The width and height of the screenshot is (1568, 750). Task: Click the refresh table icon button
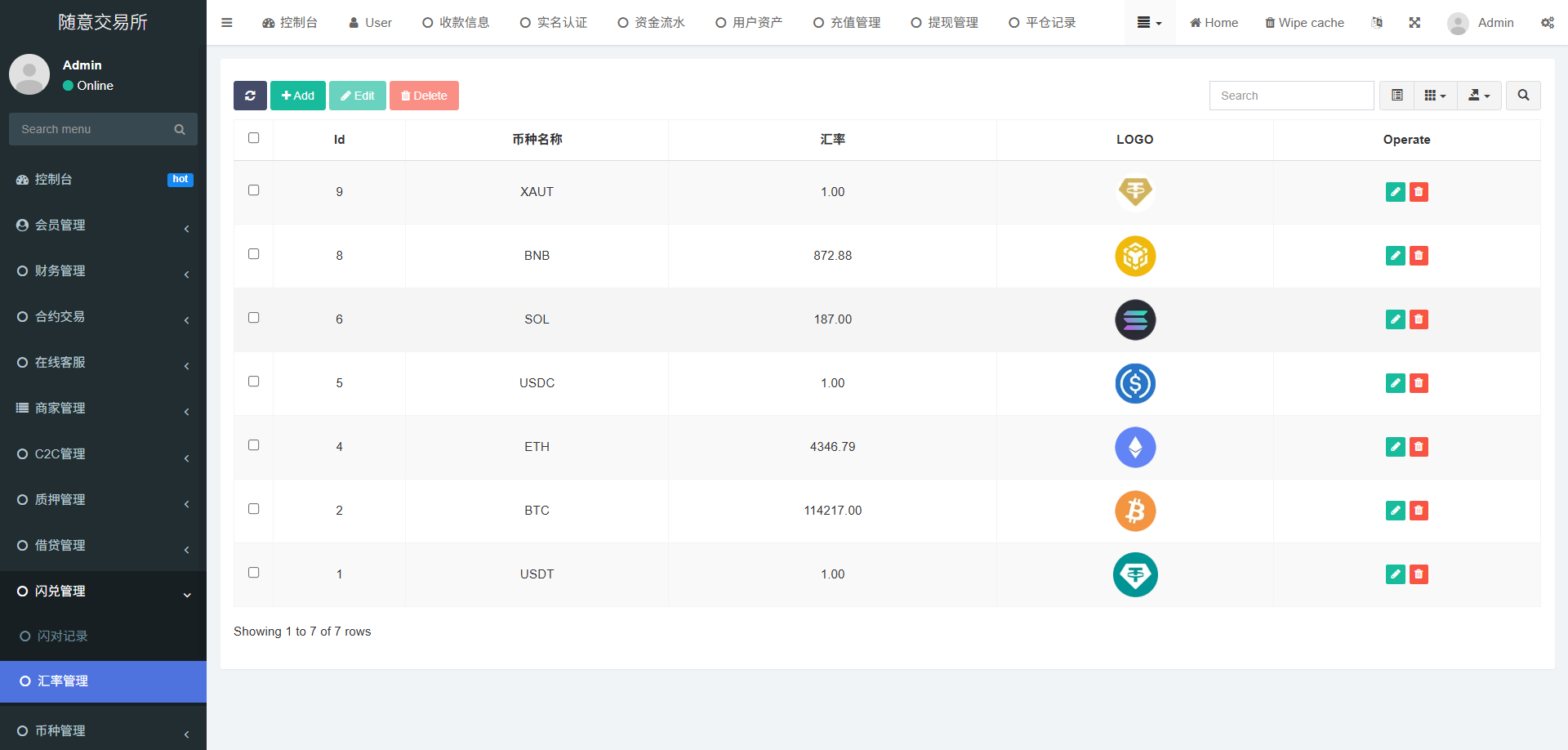[x=250, y=96]
